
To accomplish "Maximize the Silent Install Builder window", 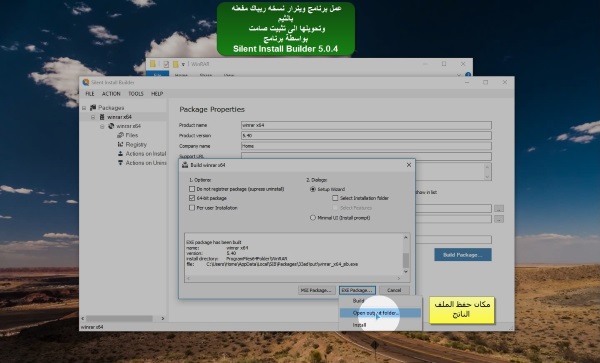I will tap(485, 82).
